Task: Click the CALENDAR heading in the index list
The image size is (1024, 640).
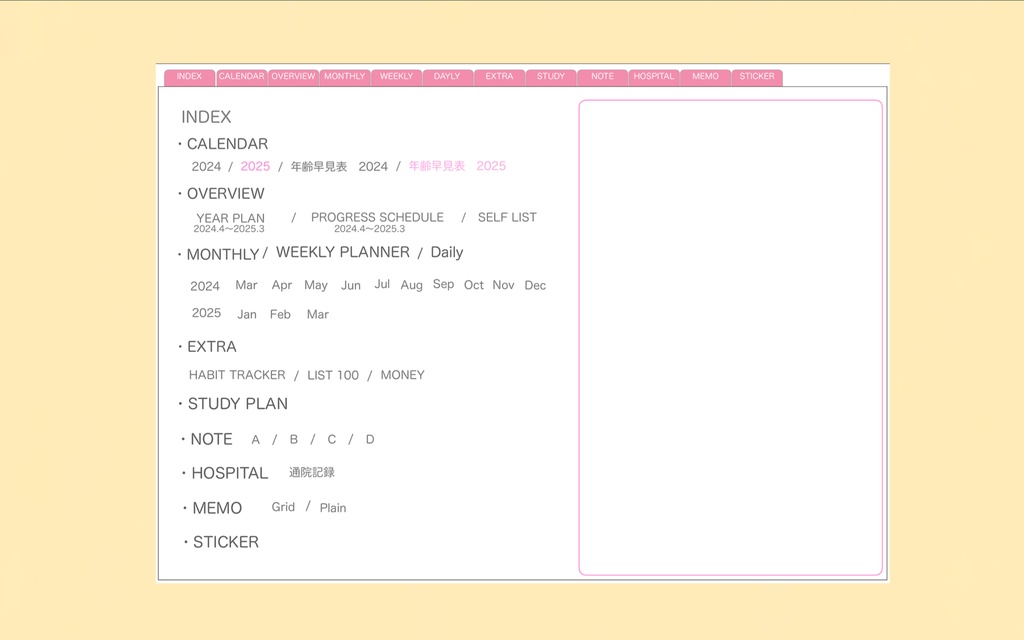Action: tap(227, 144)
